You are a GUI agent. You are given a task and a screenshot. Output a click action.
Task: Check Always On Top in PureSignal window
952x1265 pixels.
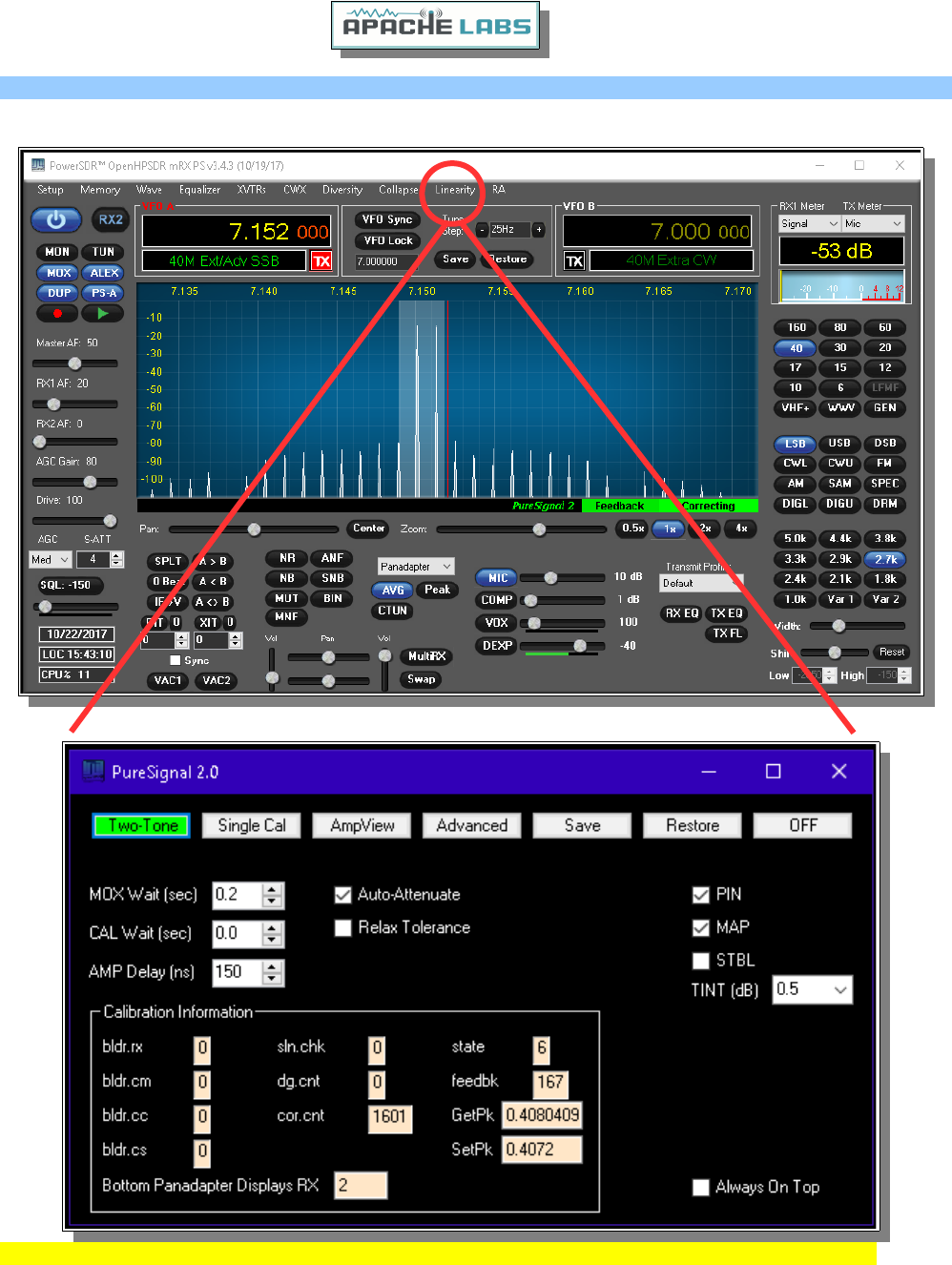(700, 1187)
